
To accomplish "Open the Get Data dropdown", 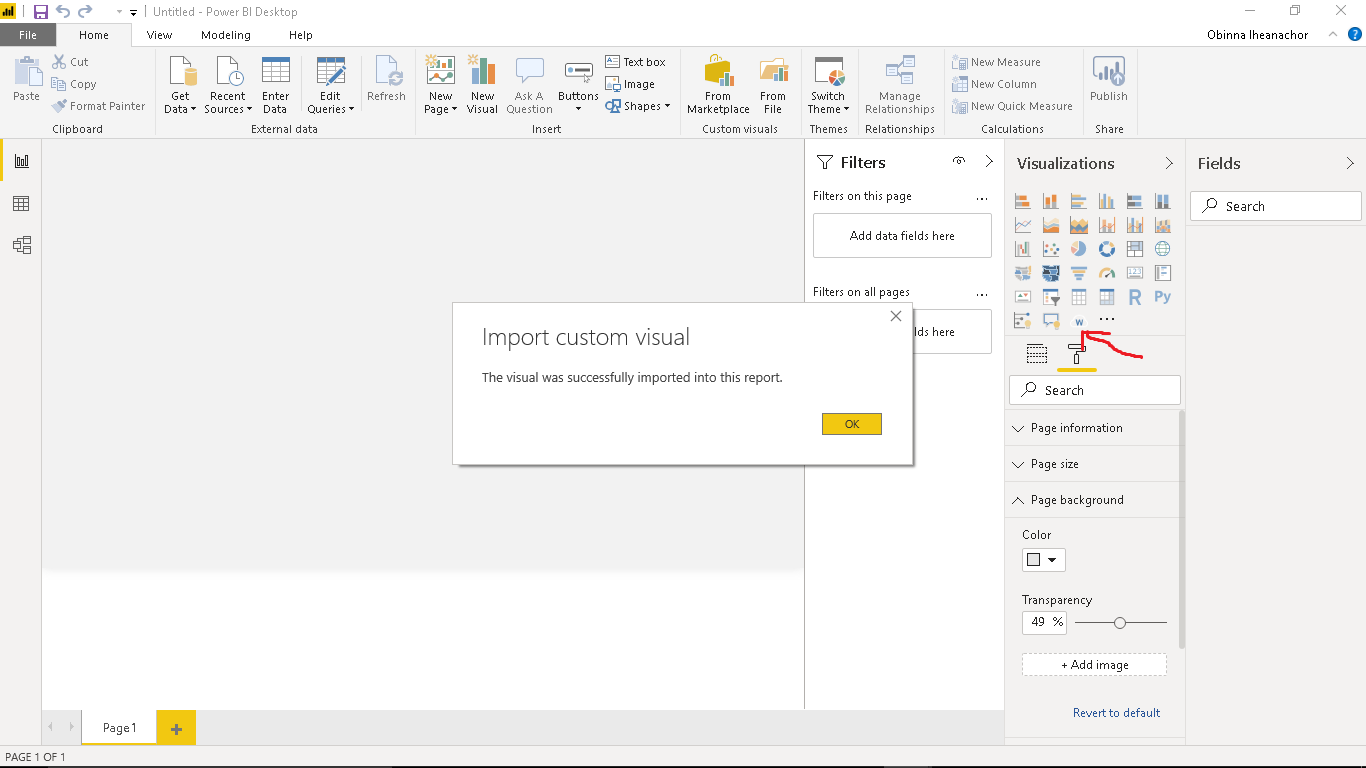I will tap(180, 86).
